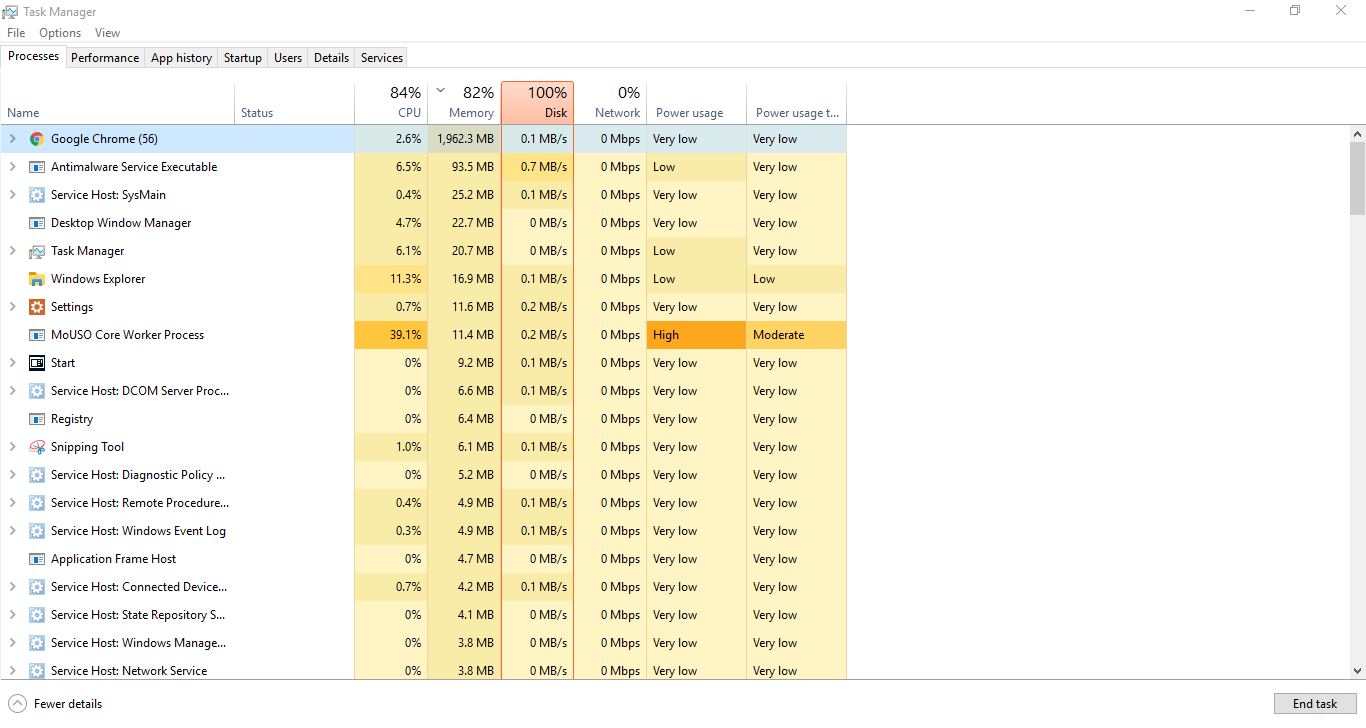Expand the Google Chrome process group

pyautogui.click(x=13, y=139)
